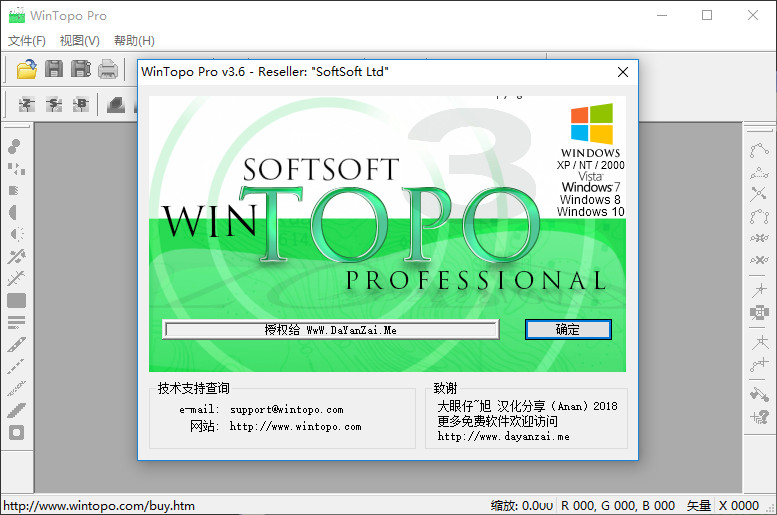Click the X 0000 status bar entry

(739, 506)
